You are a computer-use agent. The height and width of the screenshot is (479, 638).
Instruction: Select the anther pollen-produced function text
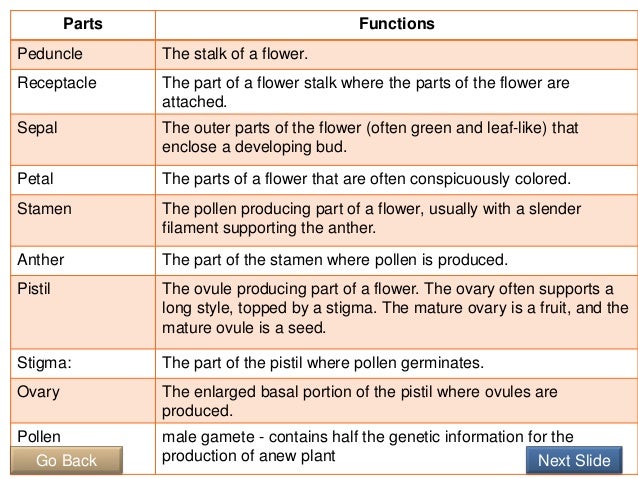(334, 260)
